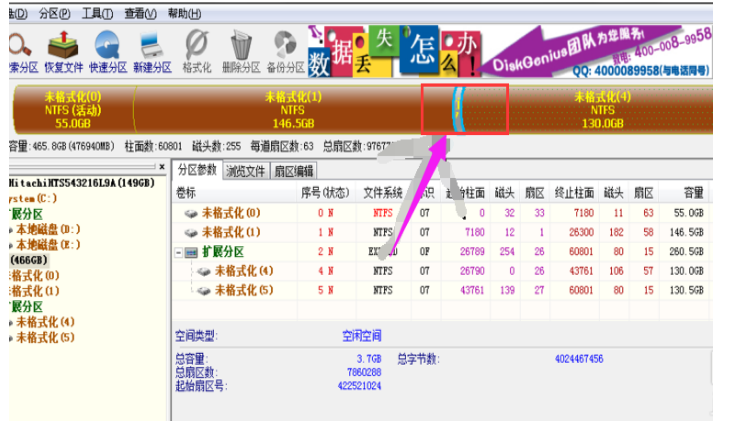Click the 260.5GB capacity cell

click(686, 252)
